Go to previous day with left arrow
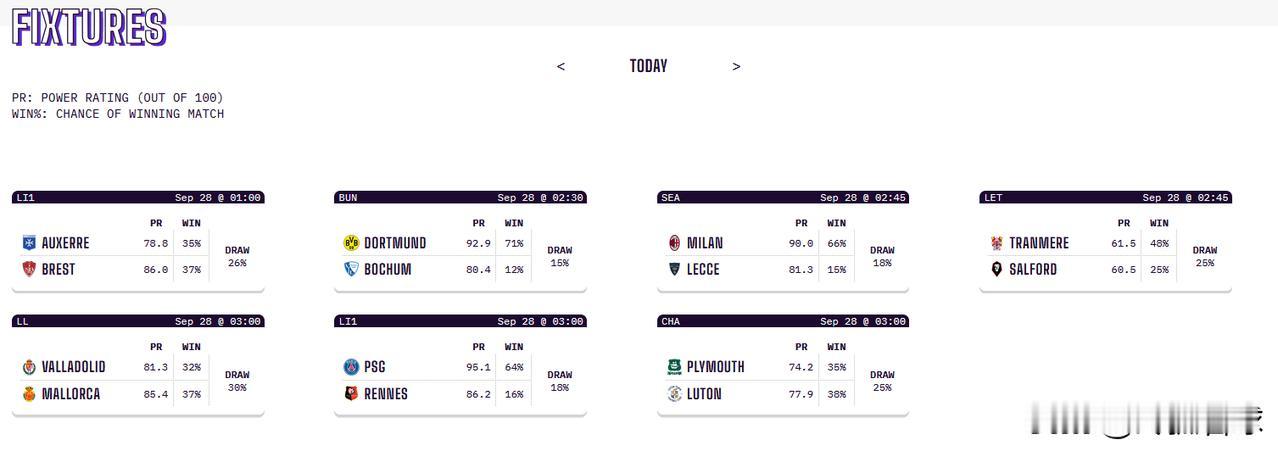The height and width of the screenshot is (451, 1278). (x=561, y=66)
